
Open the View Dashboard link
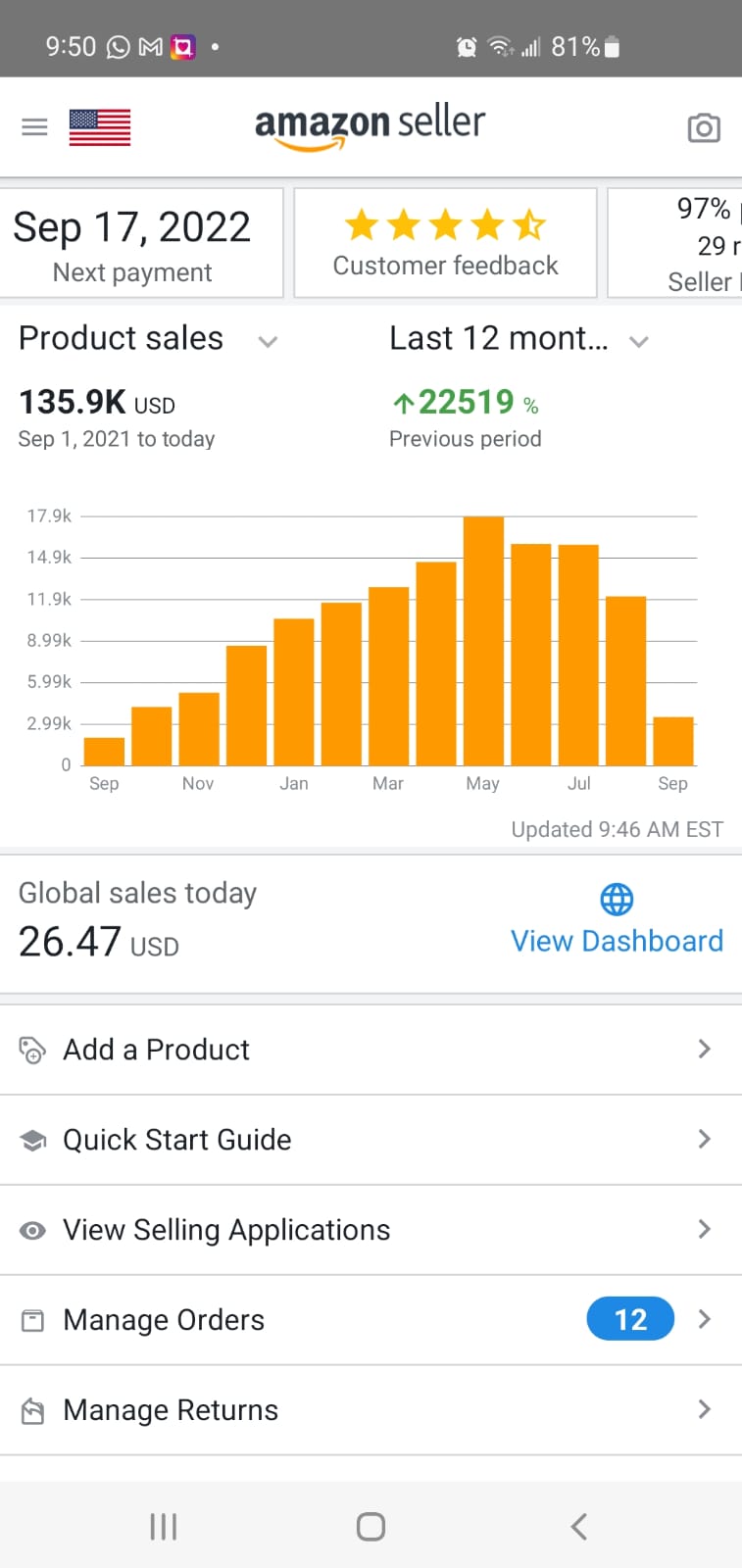(617, 941)
